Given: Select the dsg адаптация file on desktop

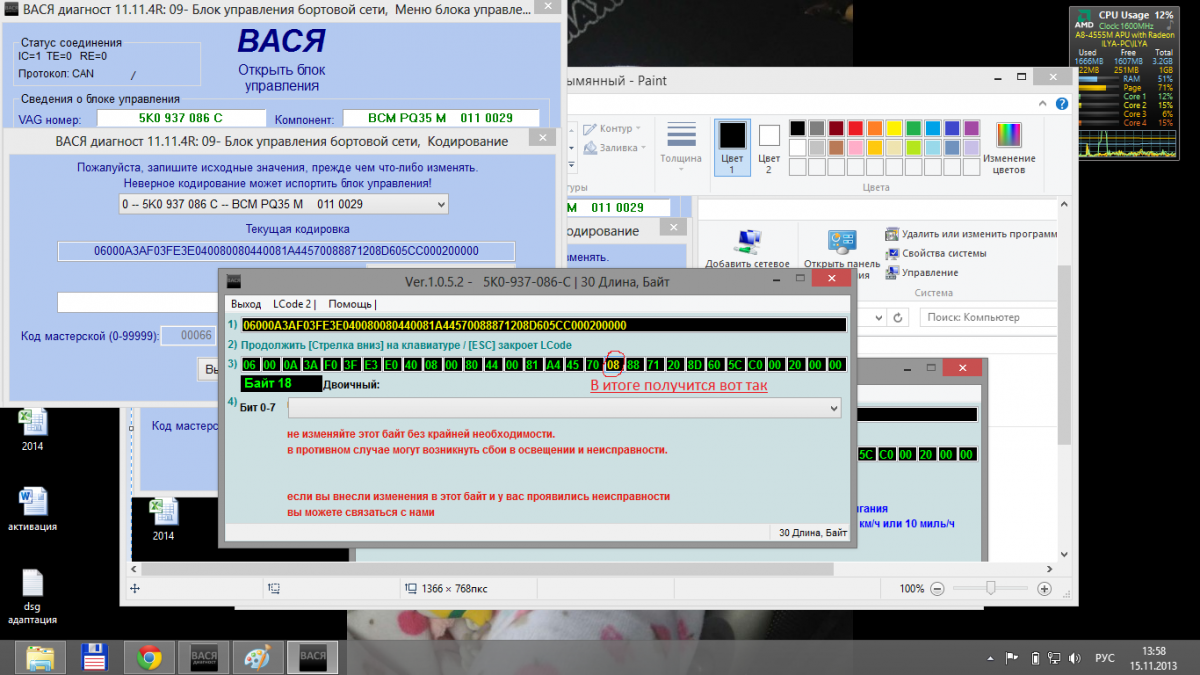Looking at the screenshot, I should point(32,596).
